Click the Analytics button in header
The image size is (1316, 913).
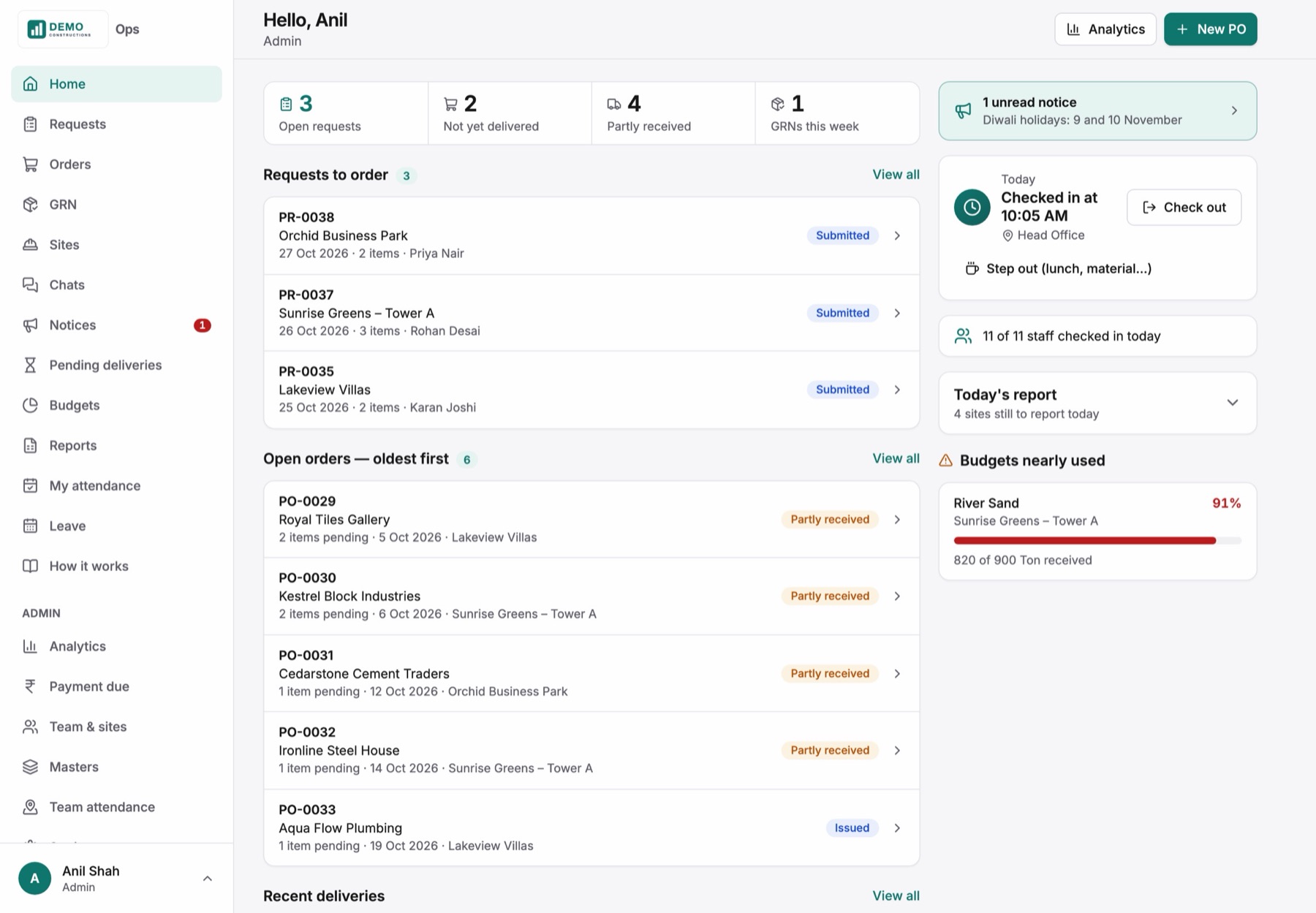tap(1105, 29)
